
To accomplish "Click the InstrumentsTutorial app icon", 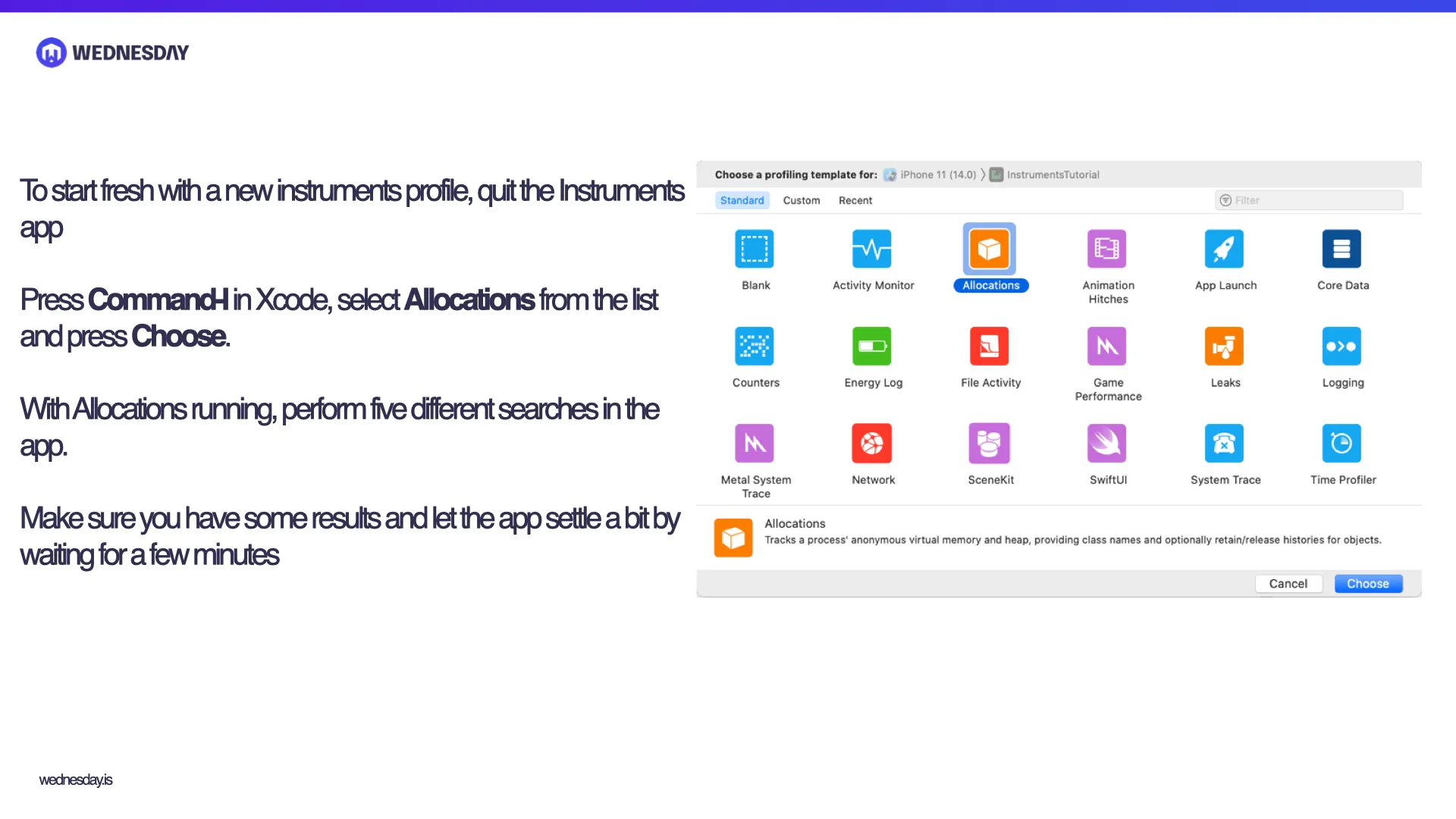I will click(x=996, y=174).
